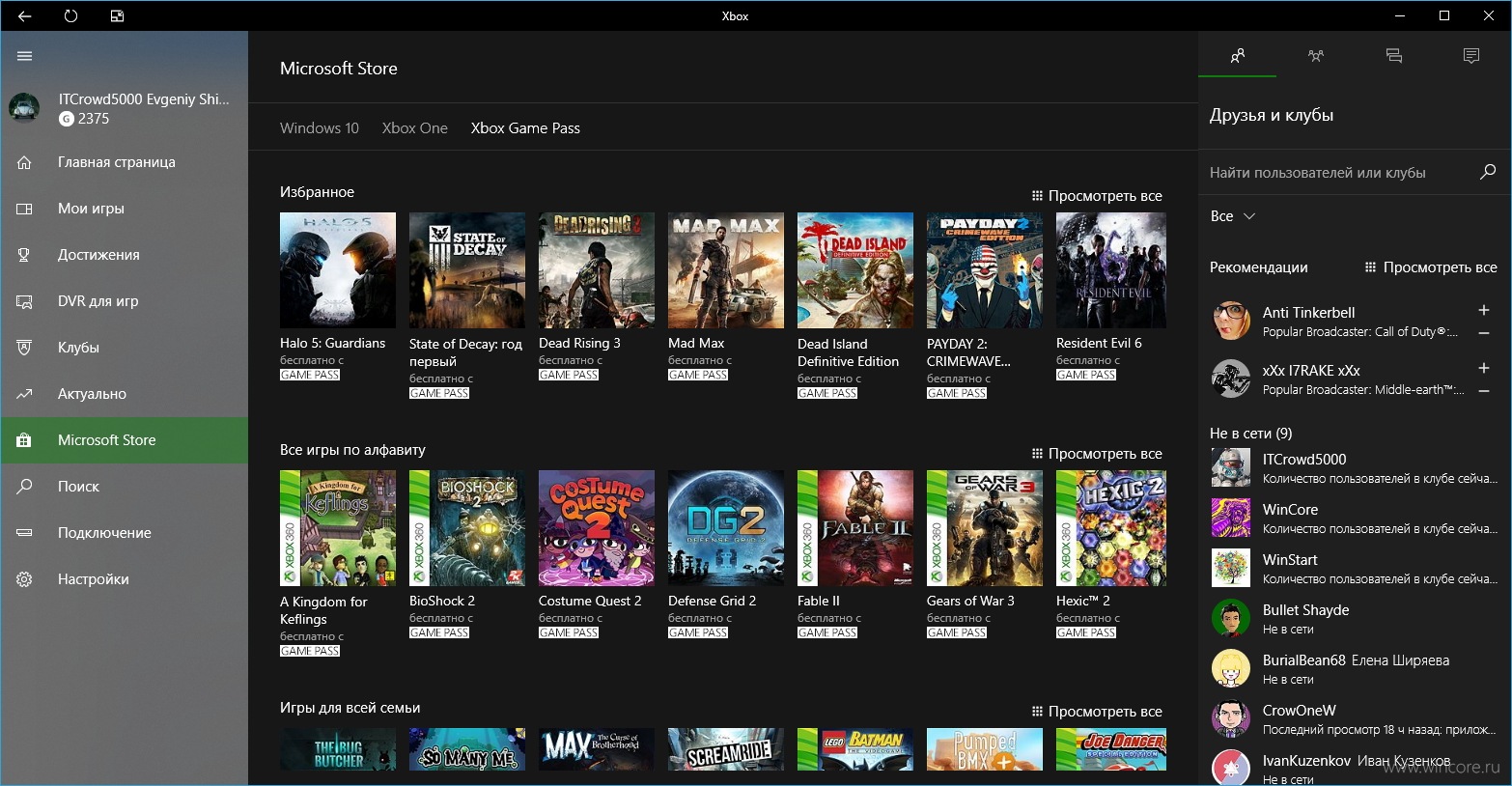Add Anti Tinkerbell as friend with plus
The height and width of the screenshot is (786, 1512).
click(1484, 310)
